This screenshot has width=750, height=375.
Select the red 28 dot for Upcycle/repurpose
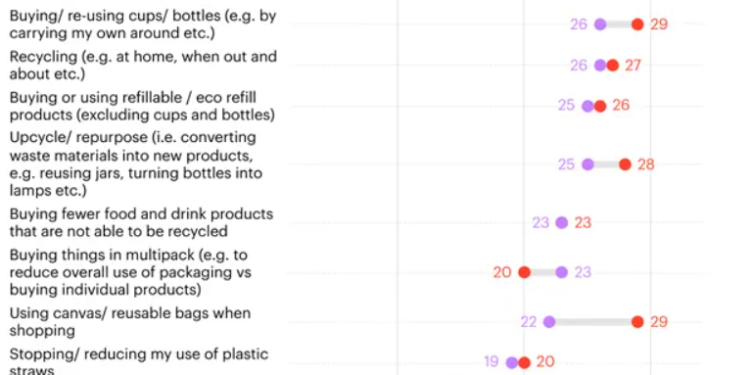click(x=625, y=165)
